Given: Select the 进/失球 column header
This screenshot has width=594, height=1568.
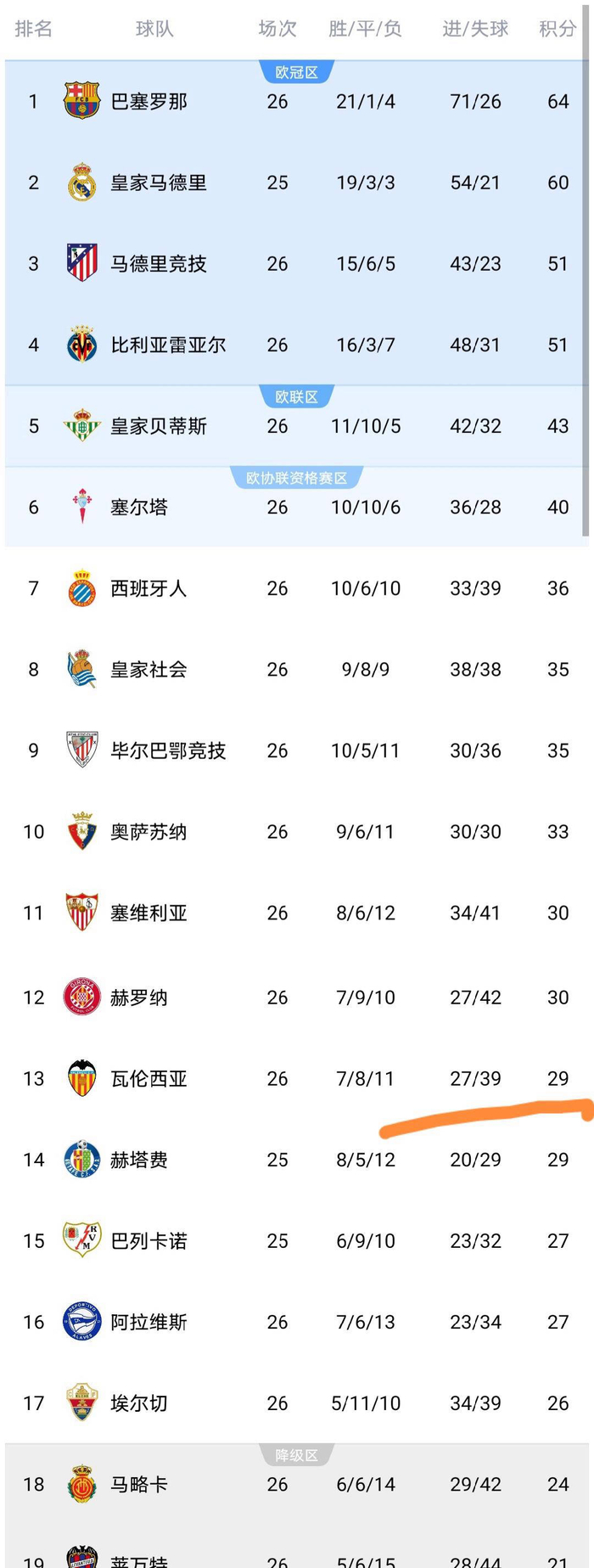Looking at the screenshot, I should click(475, 29).
